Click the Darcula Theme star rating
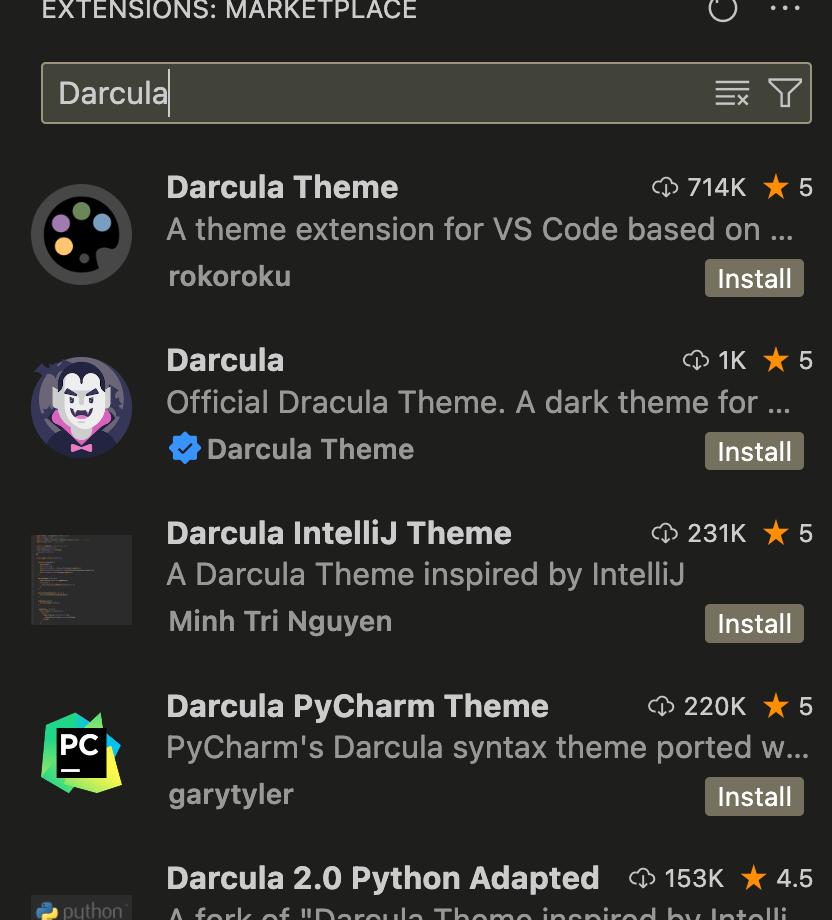Screen dimensions: 832x920 coord(787,188)
